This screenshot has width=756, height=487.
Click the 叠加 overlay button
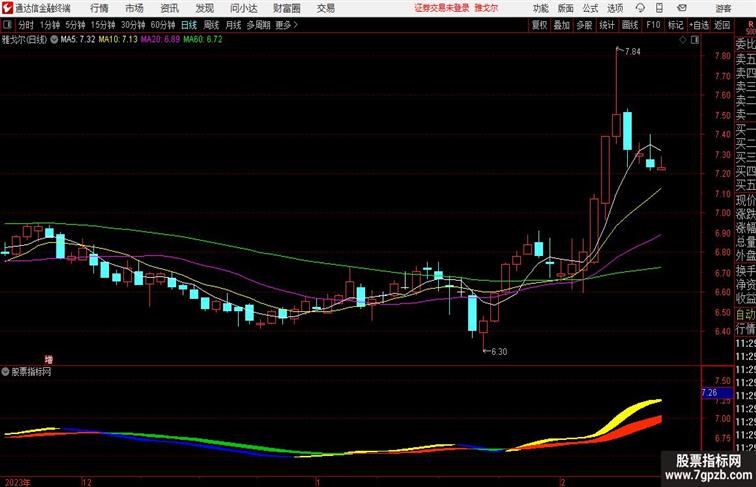(562, 25)
